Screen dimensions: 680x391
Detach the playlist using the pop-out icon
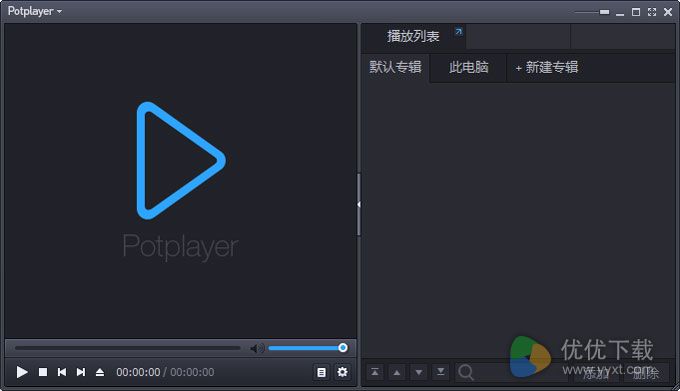point(458,31)
